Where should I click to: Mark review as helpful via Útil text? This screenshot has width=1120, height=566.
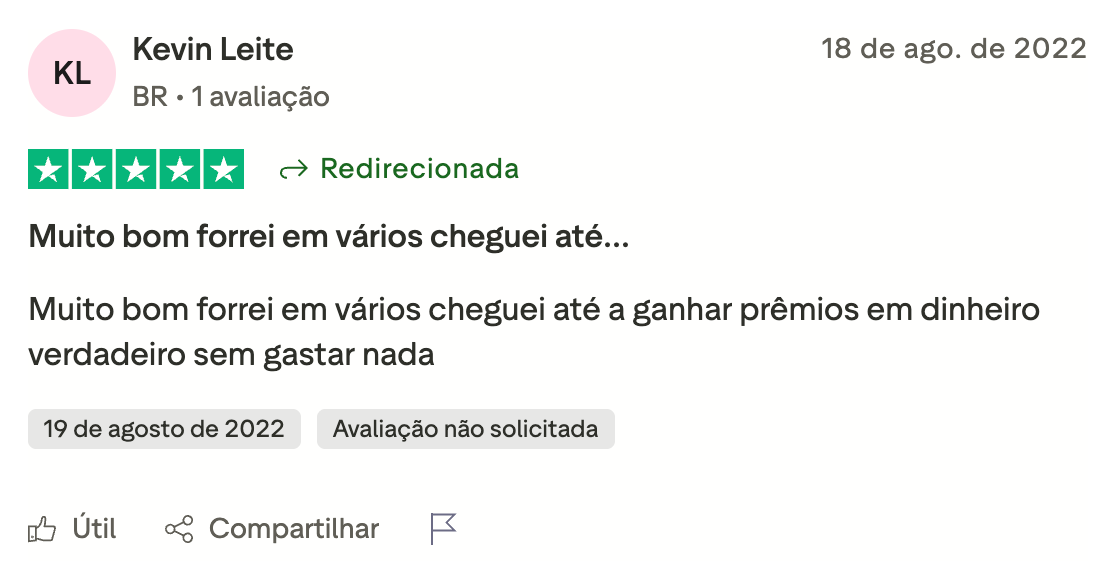(94, 529)
